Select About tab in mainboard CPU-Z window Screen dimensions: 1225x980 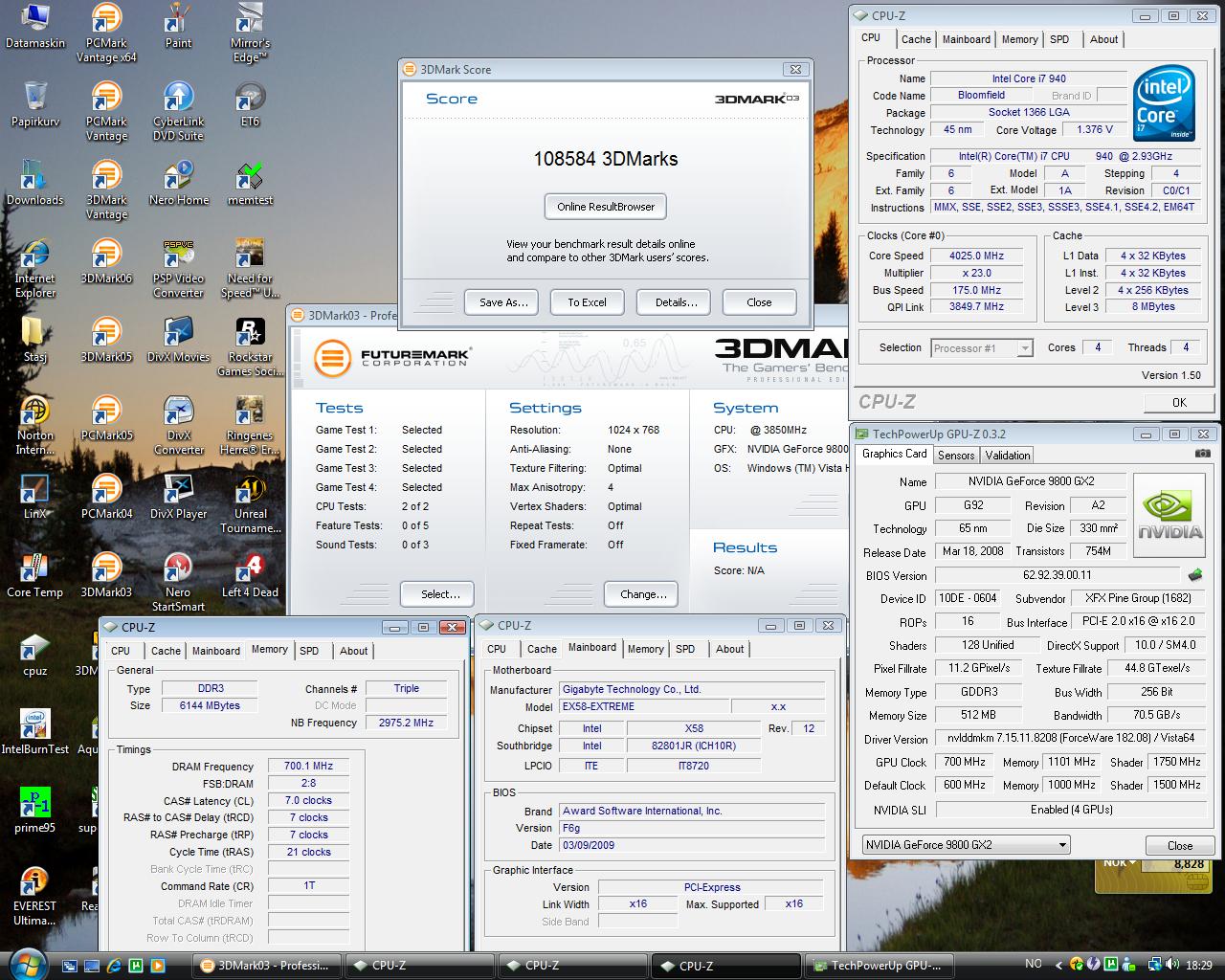[x=729, y=649]
